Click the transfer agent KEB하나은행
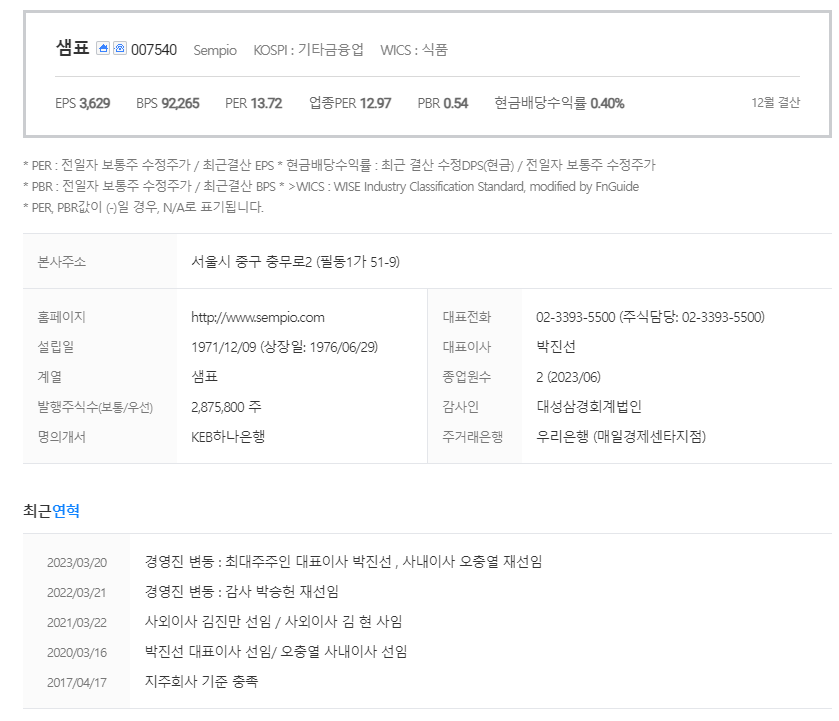This screenshot has width=839, height=721. (228, 437)
